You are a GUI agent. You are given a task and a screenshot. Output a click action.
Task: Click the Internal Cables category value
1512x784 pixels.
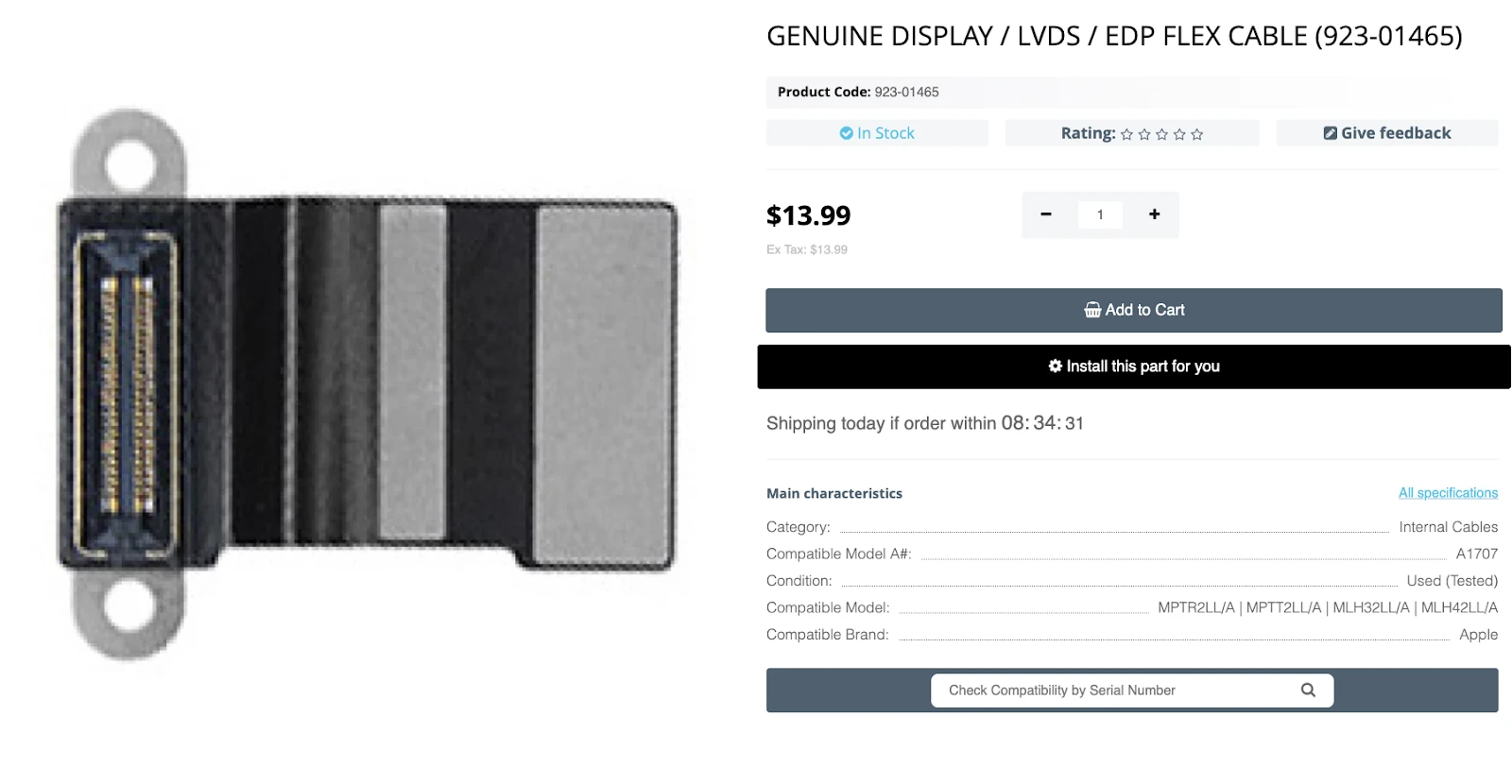pos(1448,527)
